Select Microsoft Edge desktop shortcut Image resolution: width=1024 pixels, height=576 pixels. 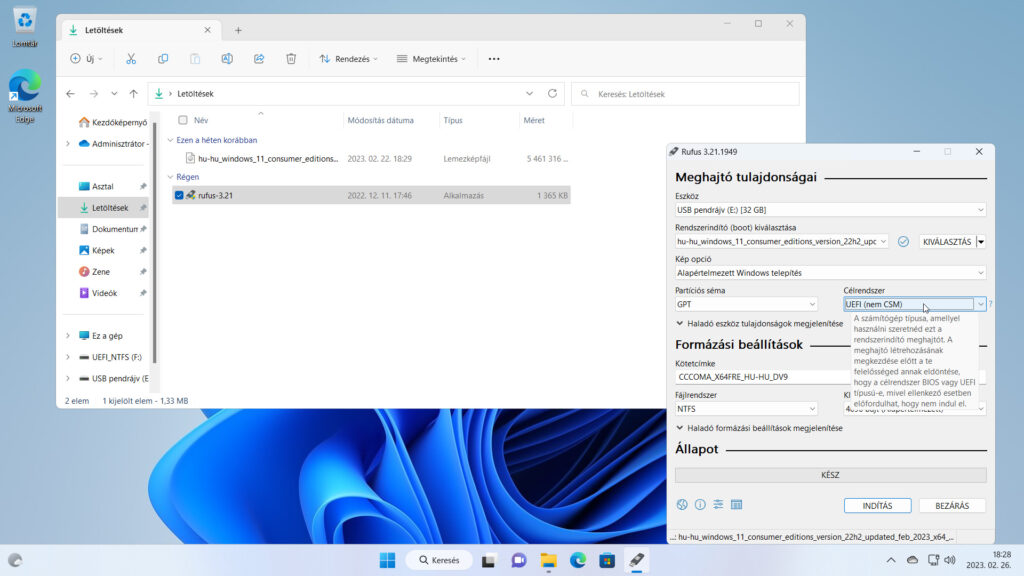pyautogui.click(x=25, y=96)
